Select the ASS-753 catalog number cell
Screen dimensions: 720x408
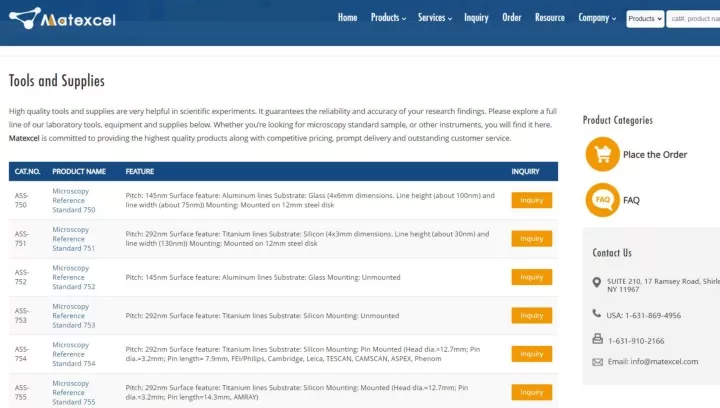click(21, 315)
